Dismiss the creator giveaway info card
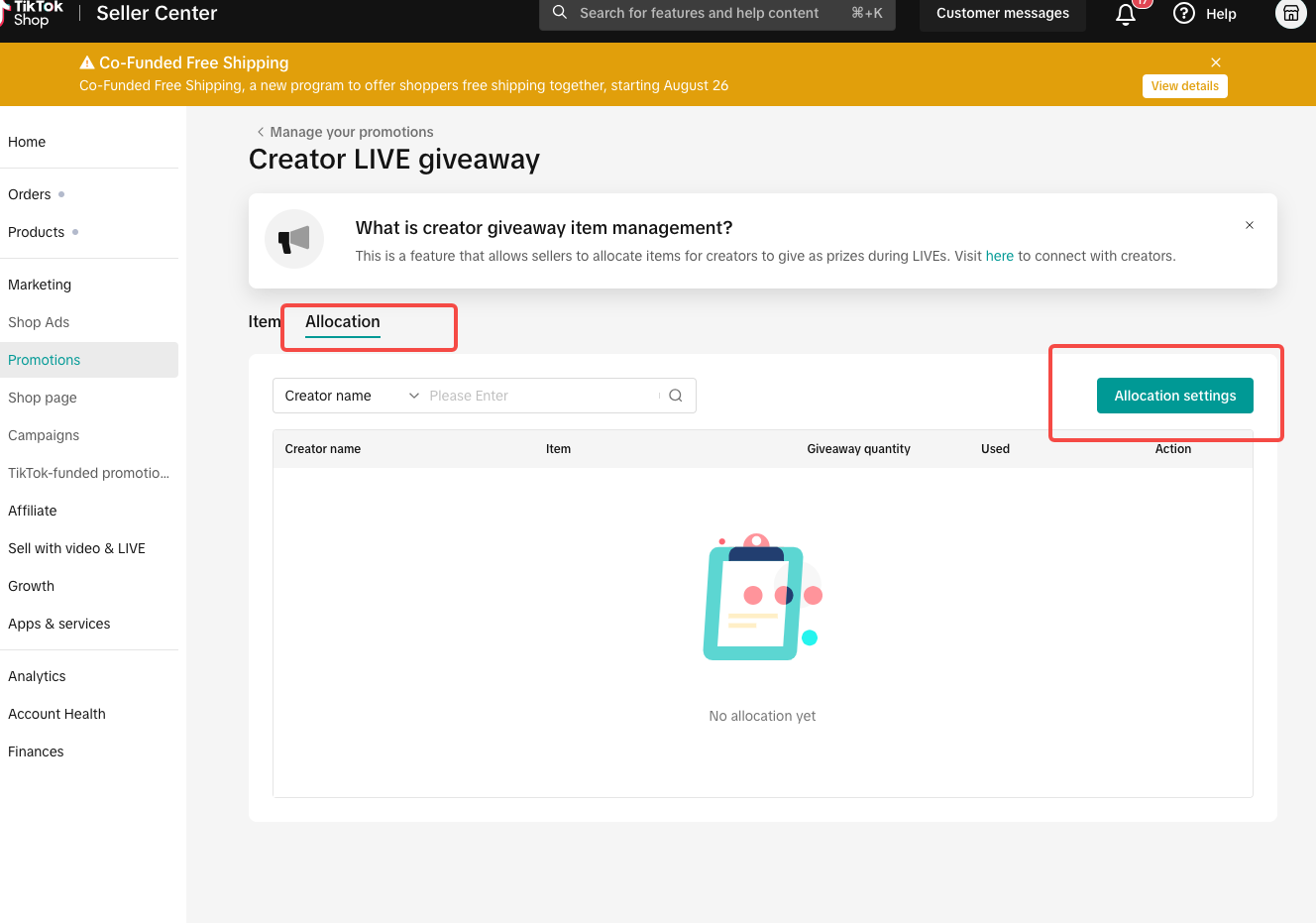The width and height of the screenshot is (1316, 923). pyautogui.click(x=1250, y=225)
